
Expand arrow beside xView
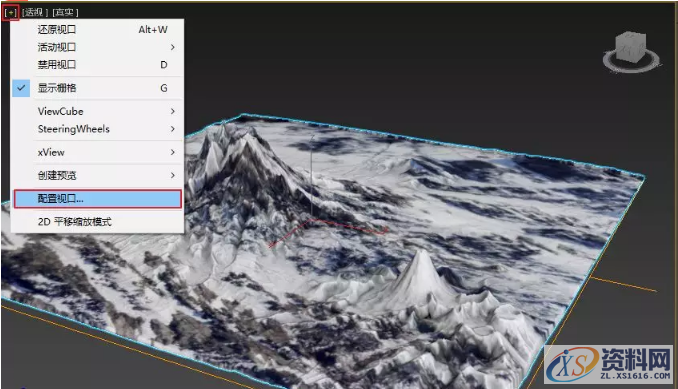click(x=173, y=153)
